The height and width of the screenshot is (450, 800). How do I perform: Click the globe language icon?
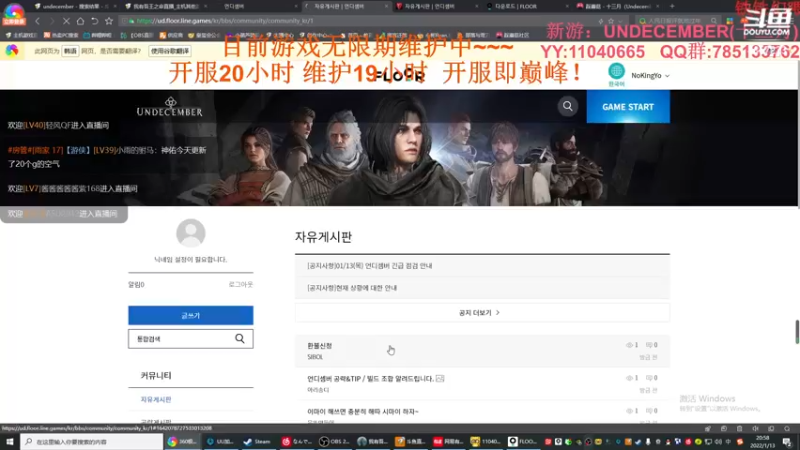tap(616, 71)
